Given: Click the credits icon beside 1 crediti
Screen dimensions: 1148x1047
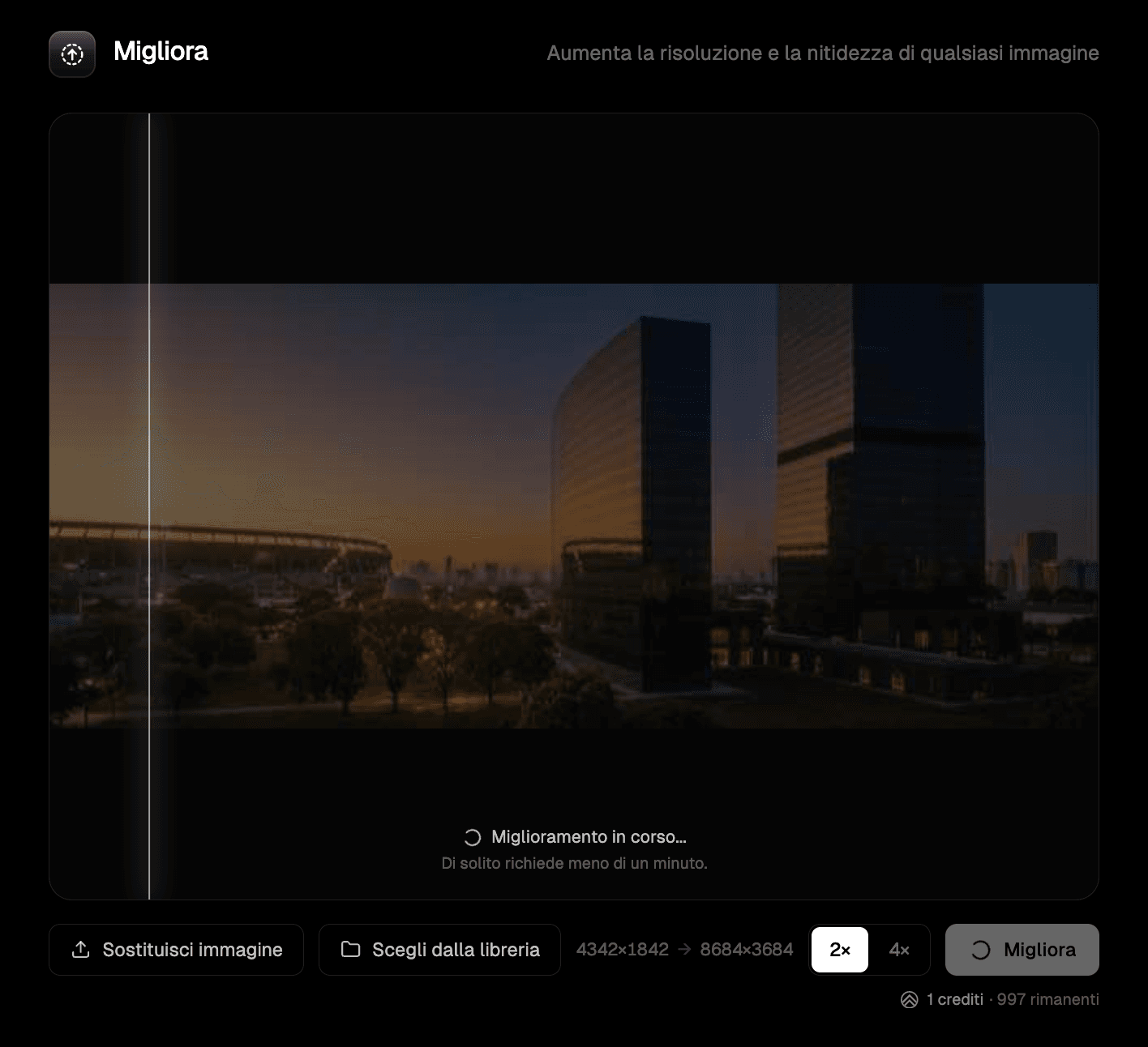Looking at the screenshot, I should [x=910, y=1000].
